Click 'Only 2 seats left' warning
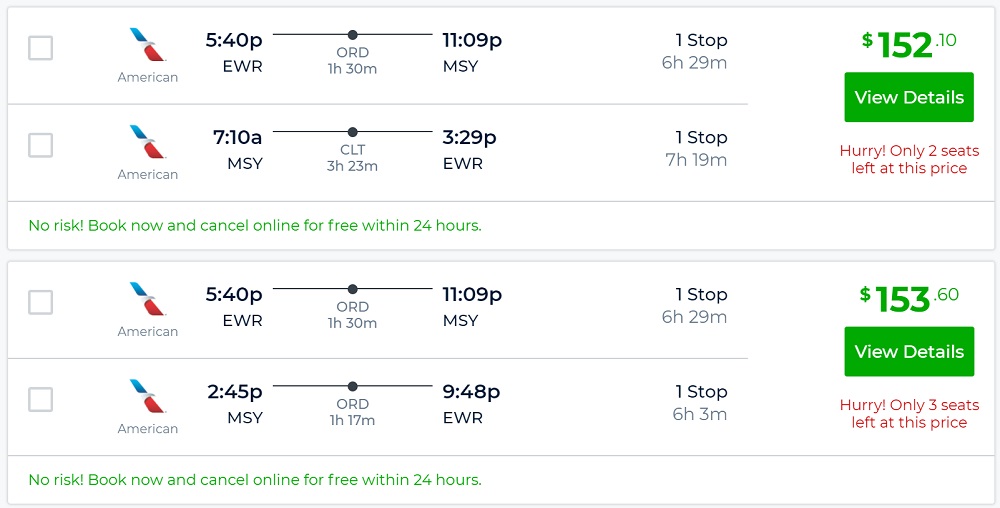 tap(909, 160)
